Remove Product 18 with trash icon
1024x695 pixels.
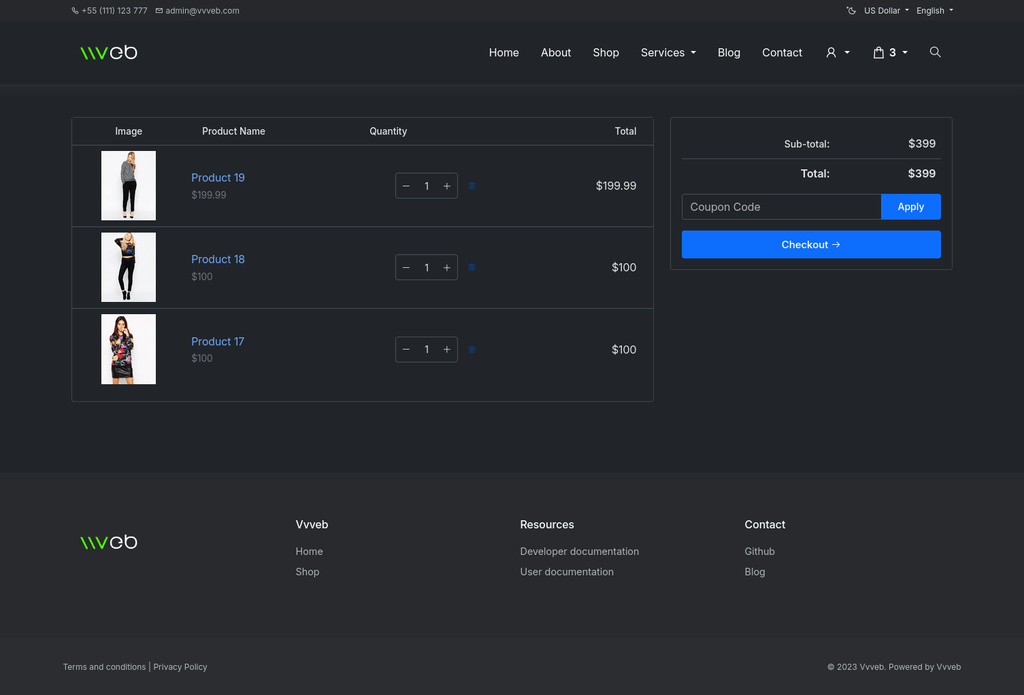(x=472, y=267)
